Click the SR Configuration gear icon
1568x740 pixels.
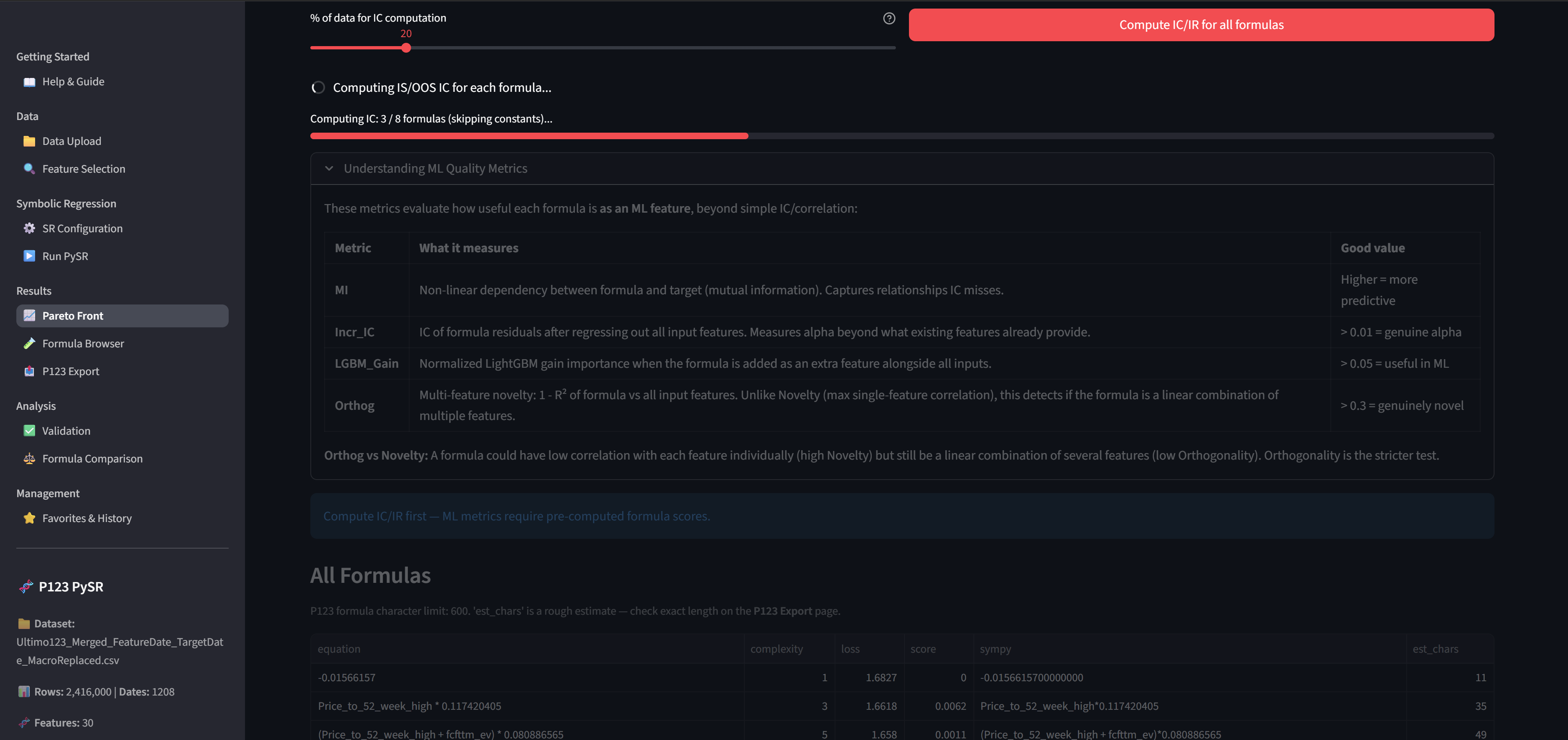point(29,229)
